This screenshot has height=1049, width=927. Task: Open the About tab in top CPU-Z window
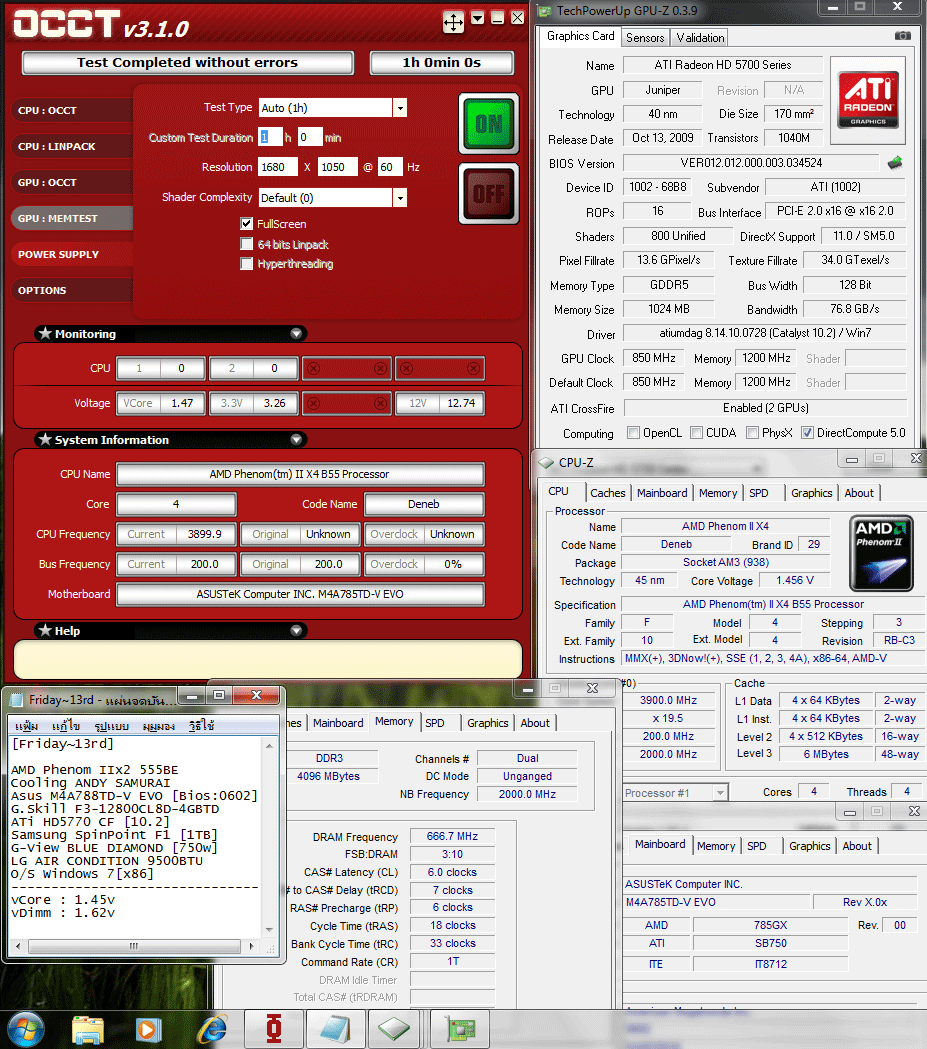[x=859, y=493]
